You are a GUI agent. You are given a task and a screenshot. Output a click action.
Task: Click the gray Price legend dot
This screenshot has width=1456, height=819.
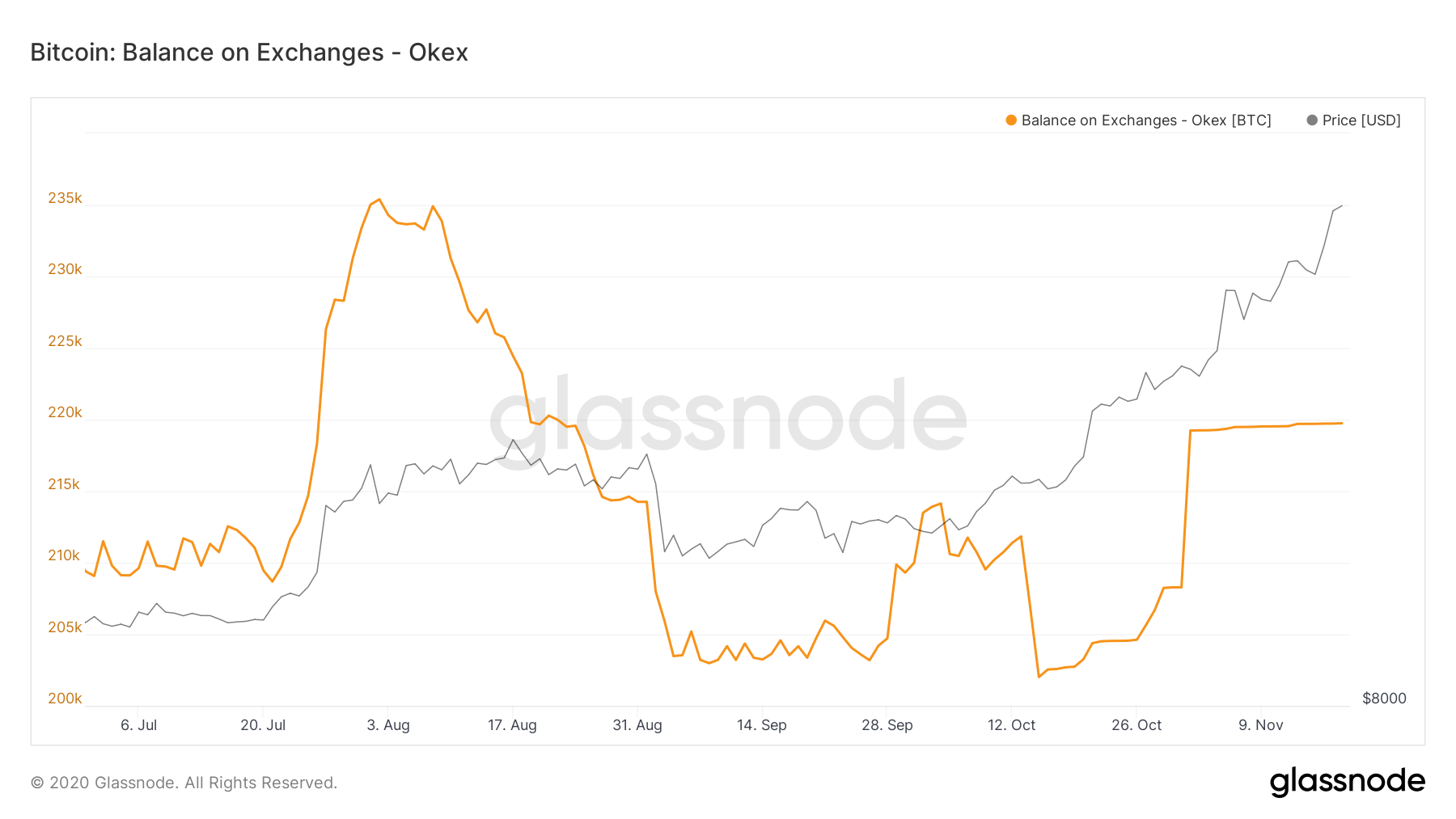click(x=1312, y=120)
